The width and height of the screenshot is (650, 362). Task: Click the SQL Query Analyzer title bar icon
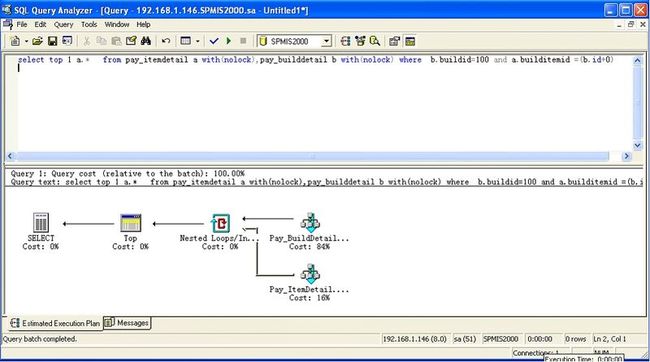click(6, 10)
